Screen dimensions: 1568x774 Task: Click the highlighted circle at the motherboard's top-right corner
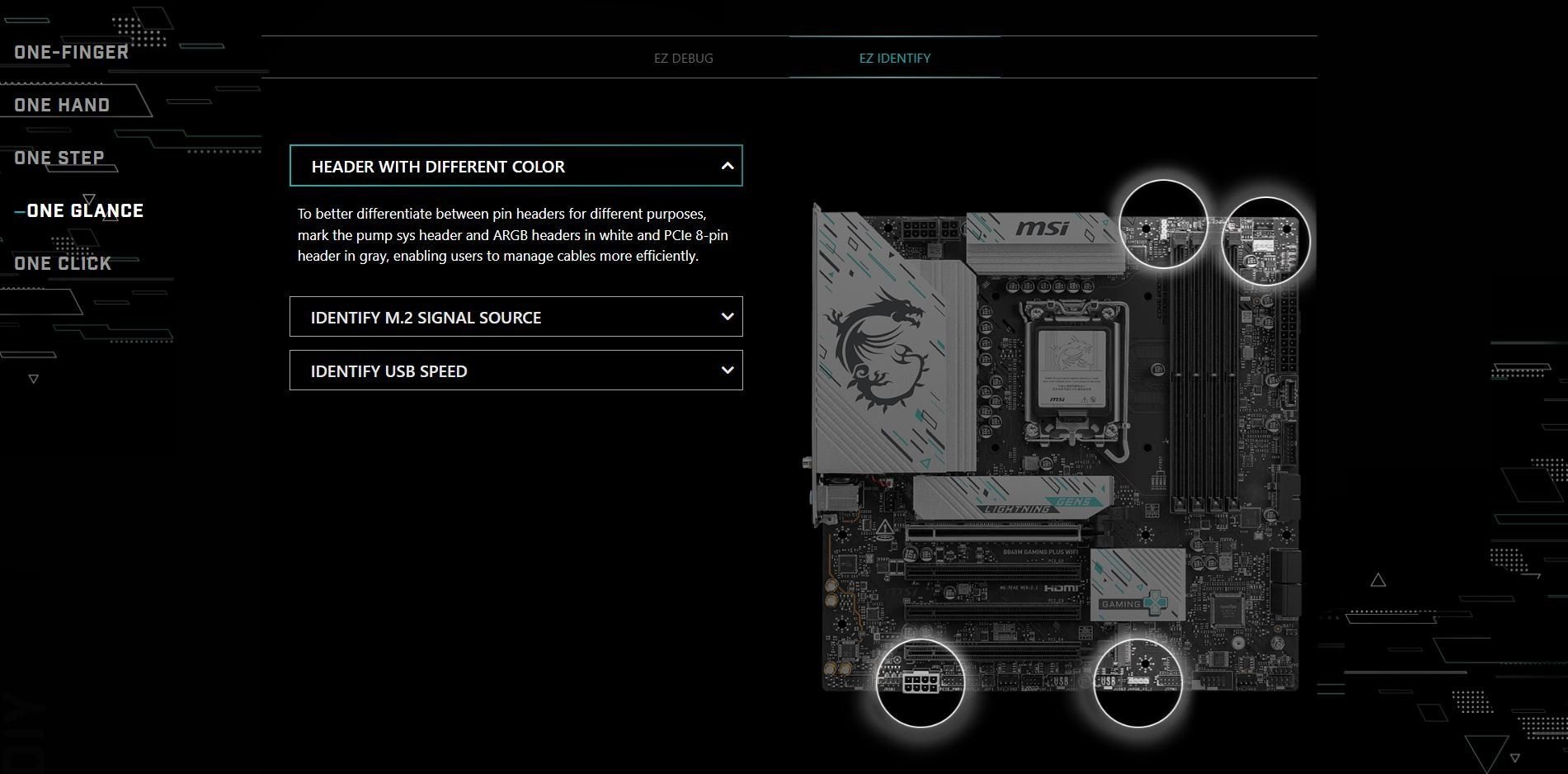point(1265,242)
